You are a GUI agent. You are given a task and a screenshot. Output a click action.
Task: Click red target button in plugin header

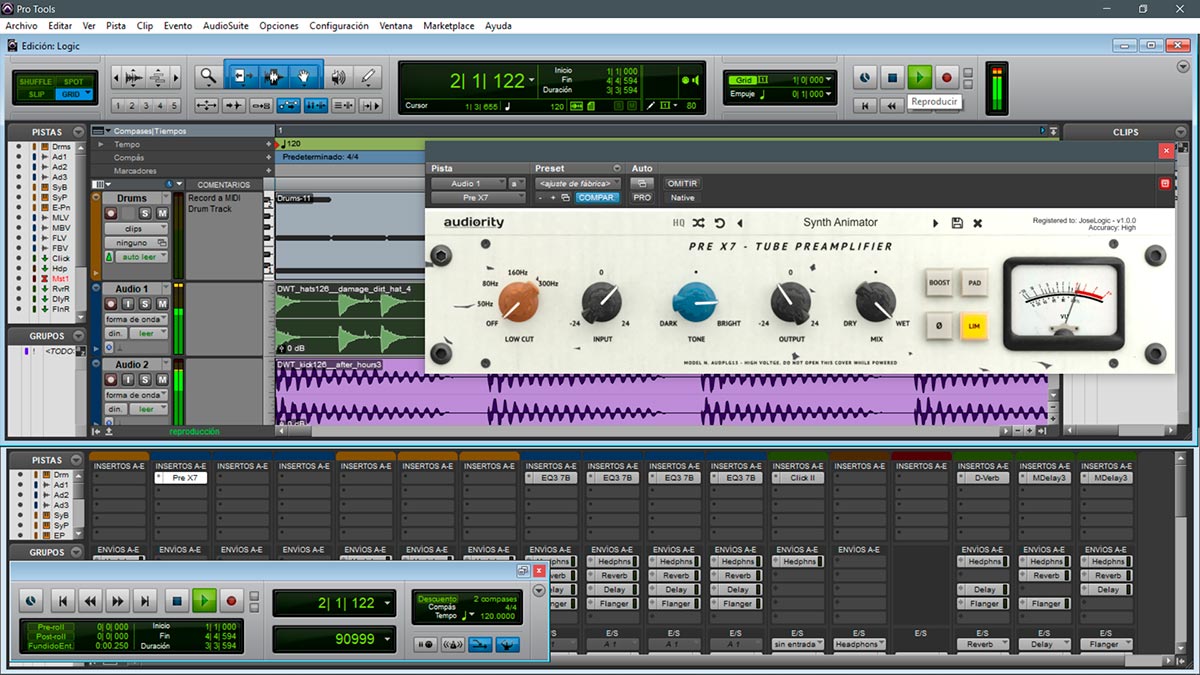[1164, 184]
